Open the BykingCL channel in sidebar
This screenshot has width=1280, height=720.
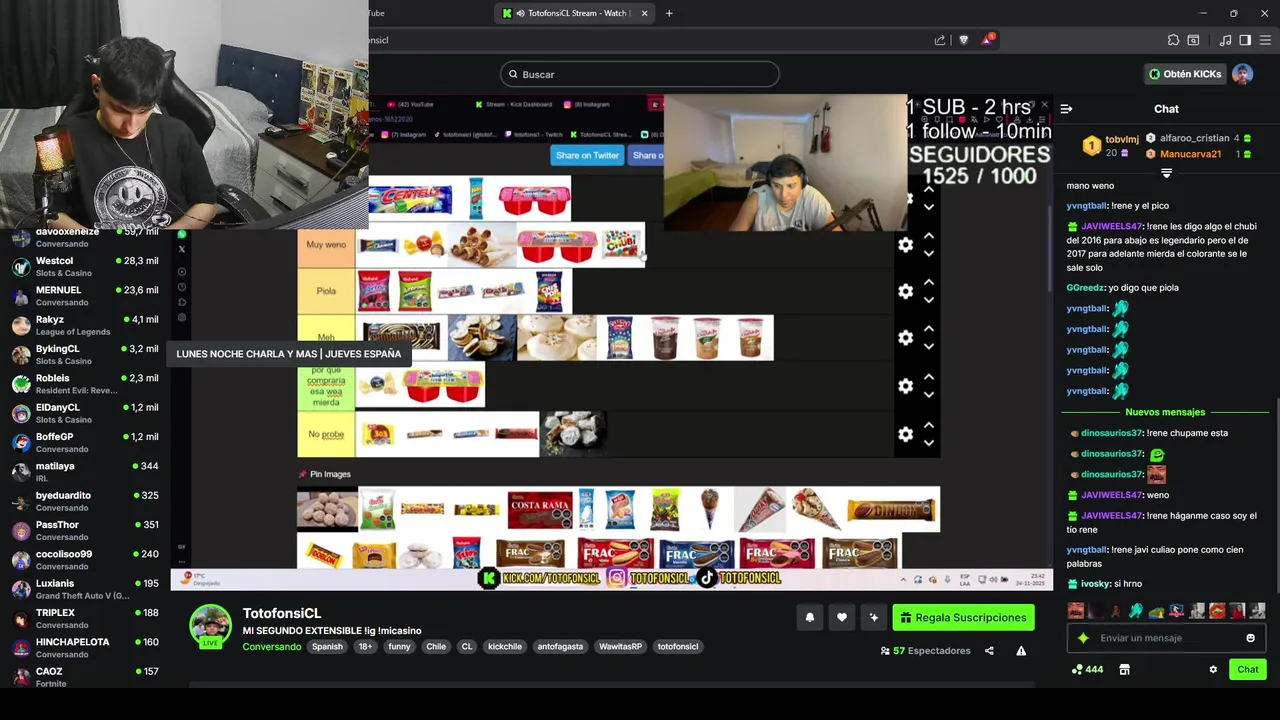pos(84,354)
